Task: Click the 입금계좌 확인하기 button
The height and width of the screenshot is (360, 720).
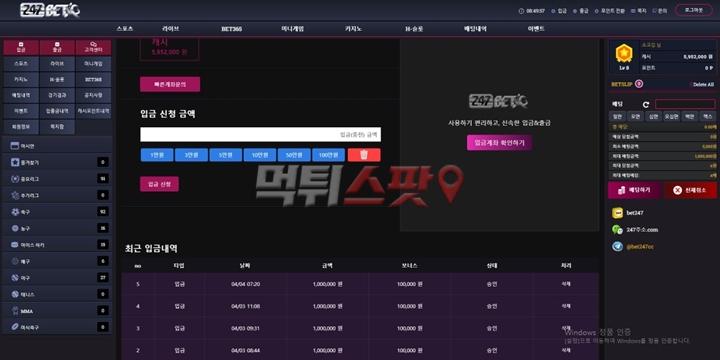Action: coord(499,143)
